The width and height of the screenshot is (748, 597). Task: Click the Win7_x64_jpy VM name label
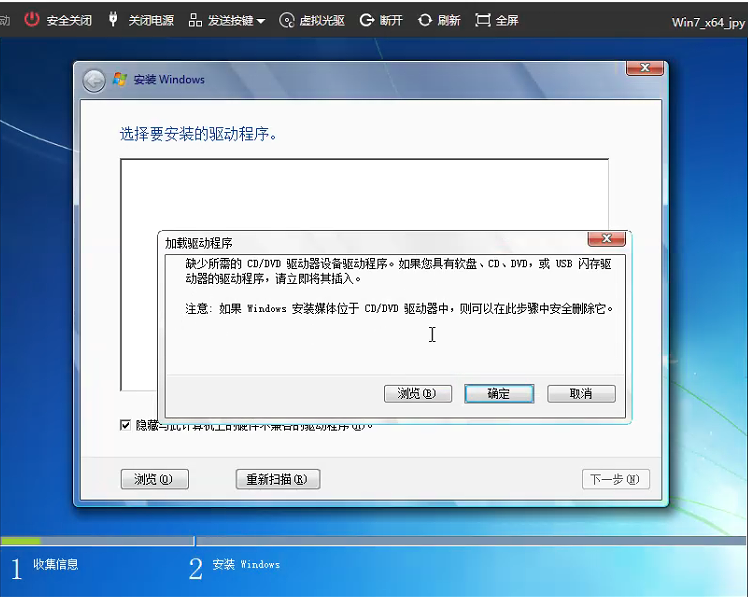coord(708,22)
